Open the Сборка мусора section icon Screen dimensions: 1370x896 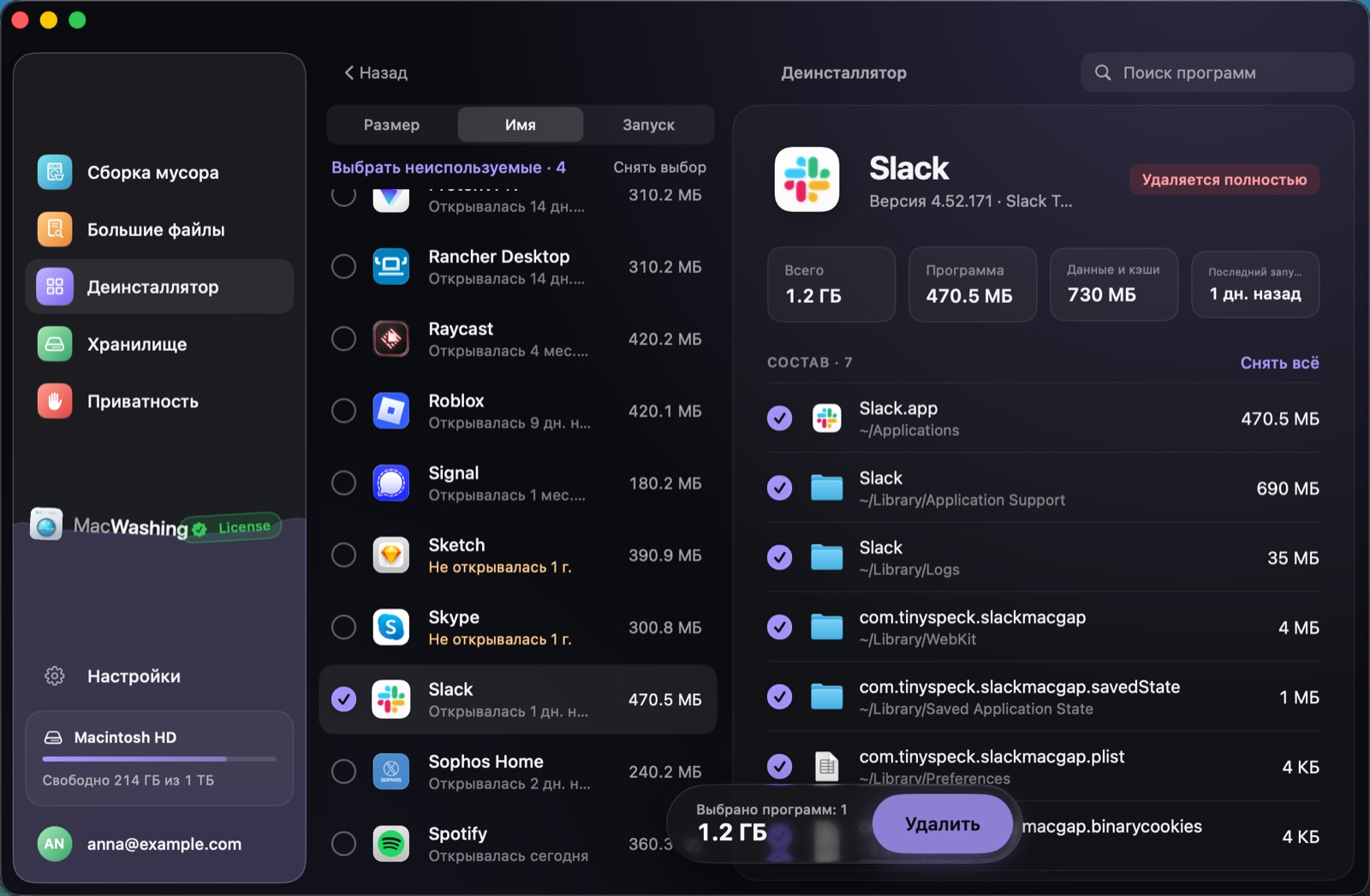(x=55, y=172)
